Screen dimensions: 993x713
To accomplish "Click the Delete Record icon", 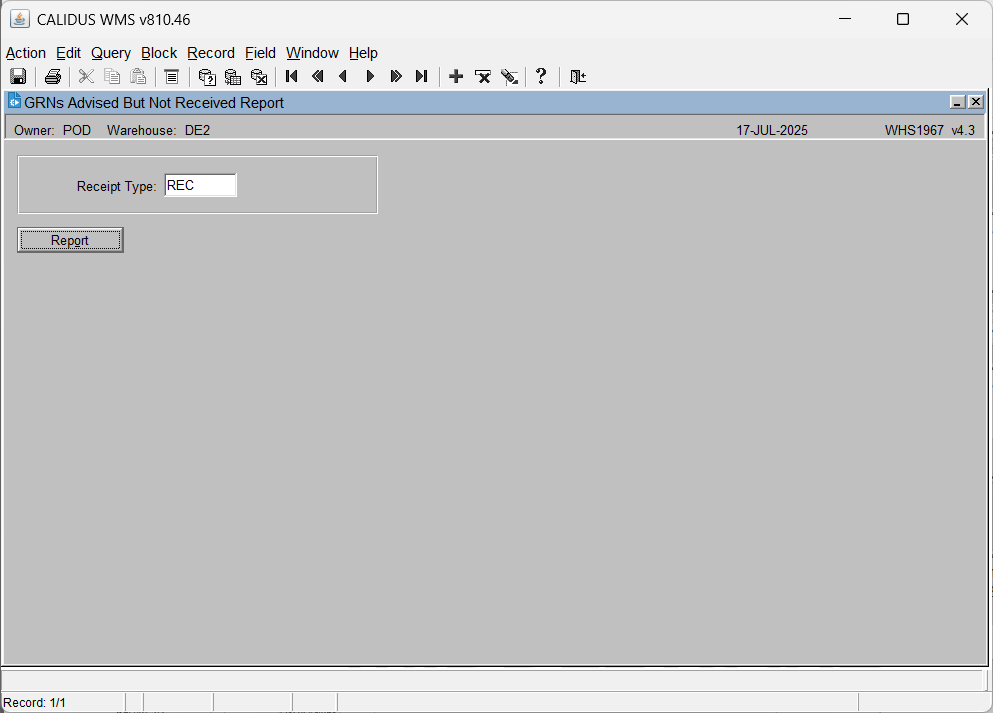I will 483,77.
